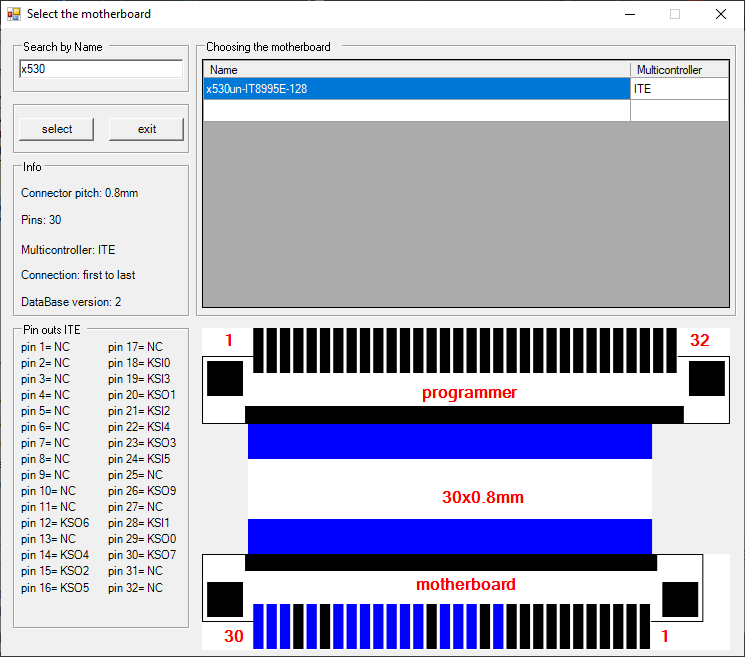Click the 30x0.8mm ribbon cable label
Screen dimensions: 745x657
pyautogui.click(x=482, y=497)
